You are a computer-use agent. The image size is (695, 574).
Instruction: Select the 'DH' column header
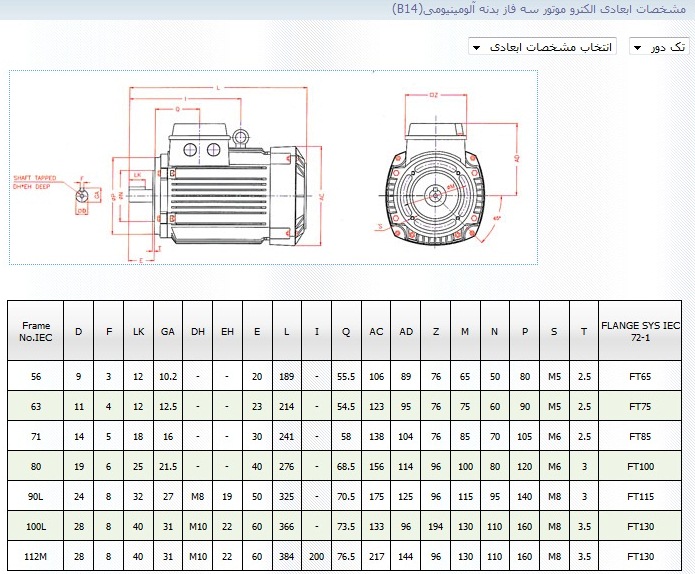(198, 332)
